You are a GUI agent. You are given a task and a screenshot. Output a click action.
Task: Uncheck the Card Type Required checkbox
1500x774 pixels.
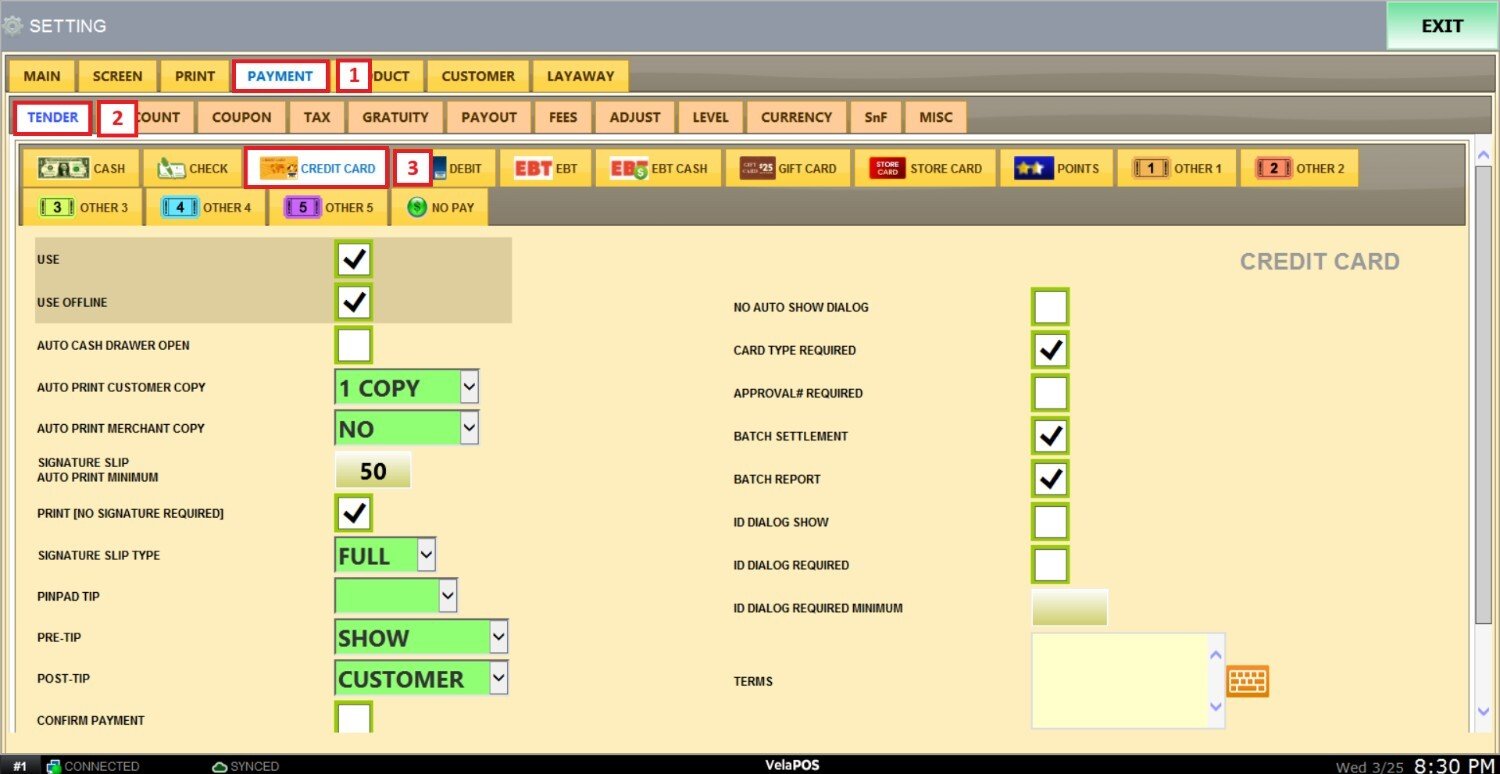[x=1050, y=351]
